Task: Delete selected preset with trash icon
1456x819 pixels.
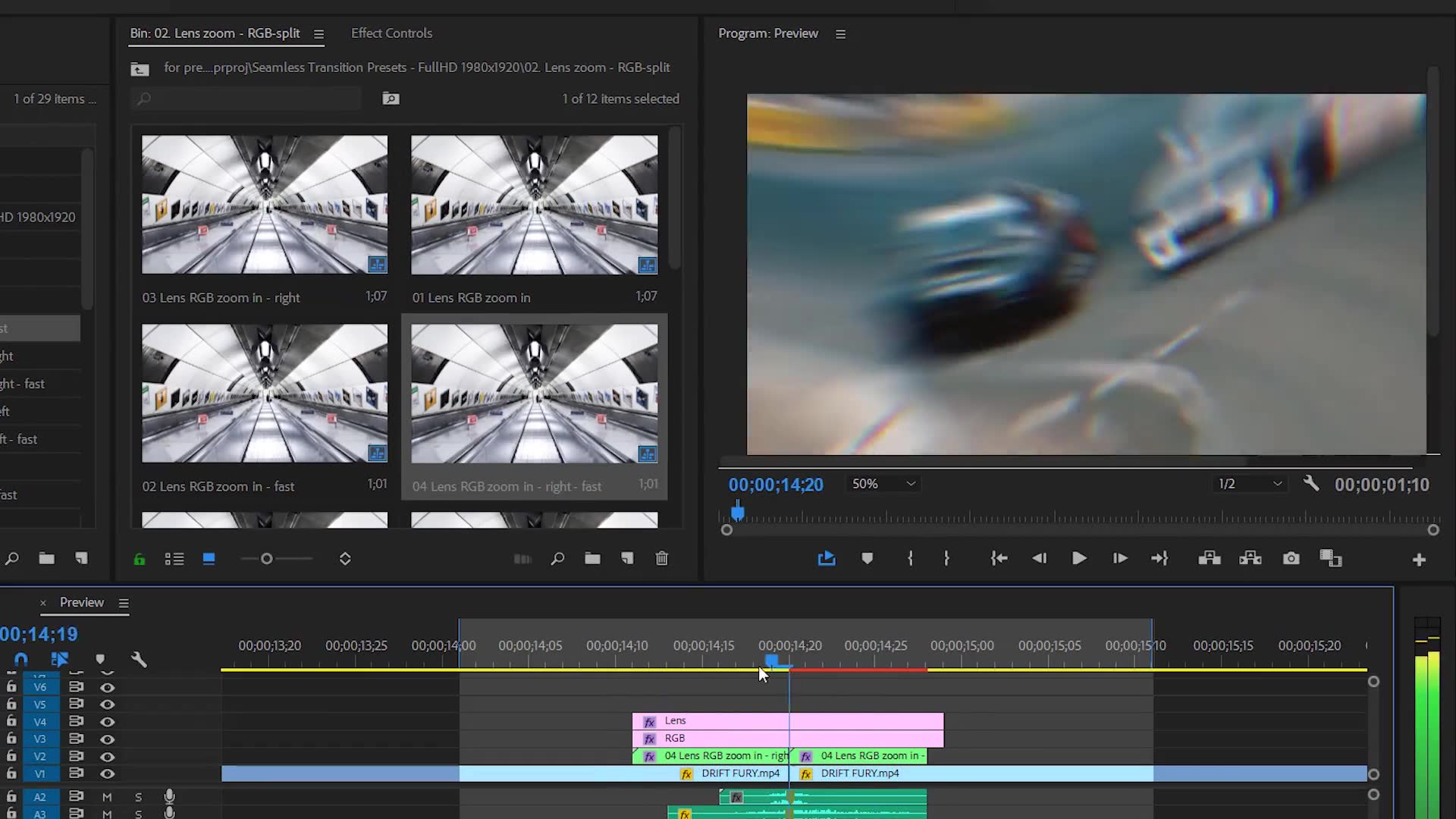Action: (662, 560)
